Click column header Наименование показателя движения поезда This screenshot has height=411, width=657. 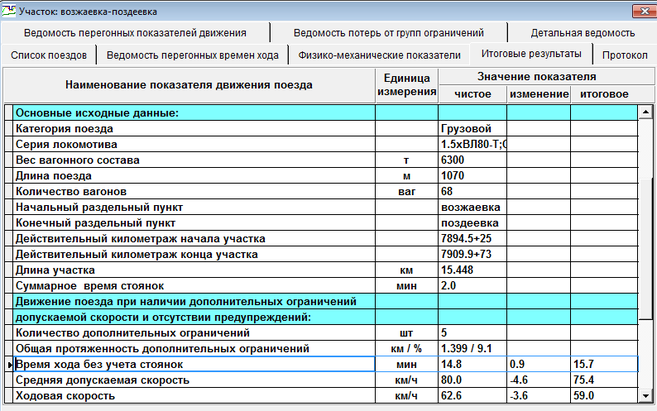189,85
